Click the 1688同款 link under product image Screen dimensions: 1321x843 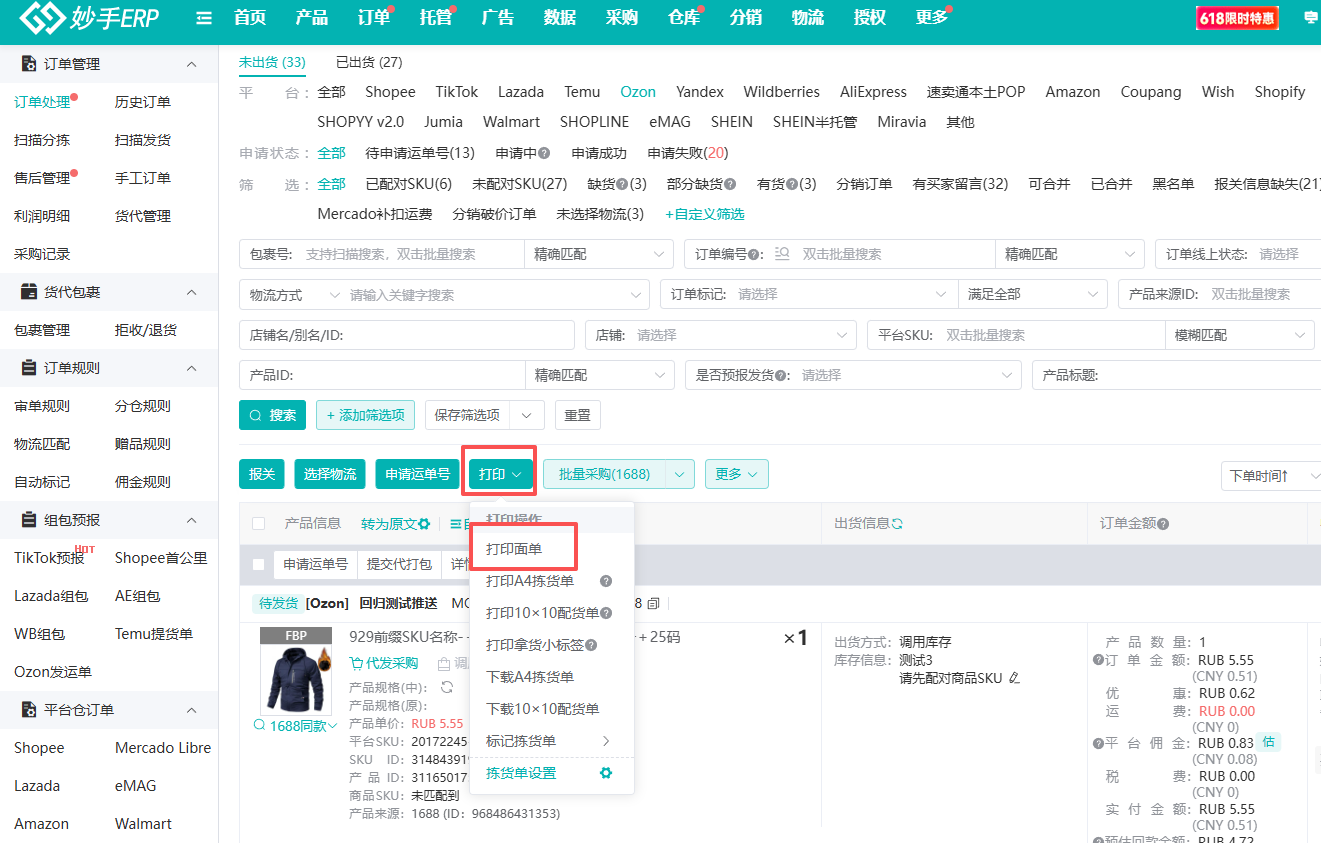tap(295, 726)
